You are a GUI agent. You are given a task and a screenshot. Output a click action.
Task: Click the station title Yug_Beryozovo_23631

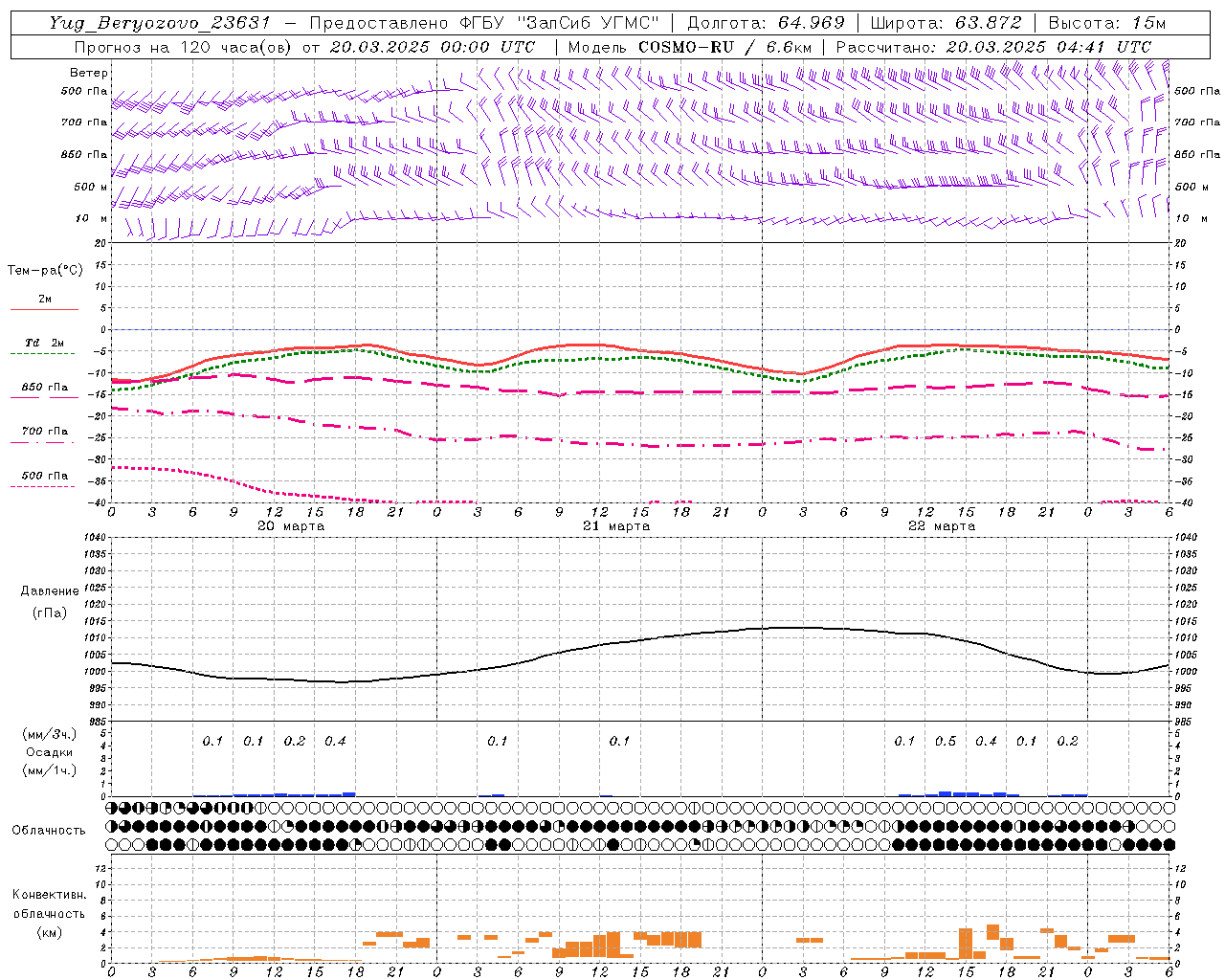click(x=160, y=23)
